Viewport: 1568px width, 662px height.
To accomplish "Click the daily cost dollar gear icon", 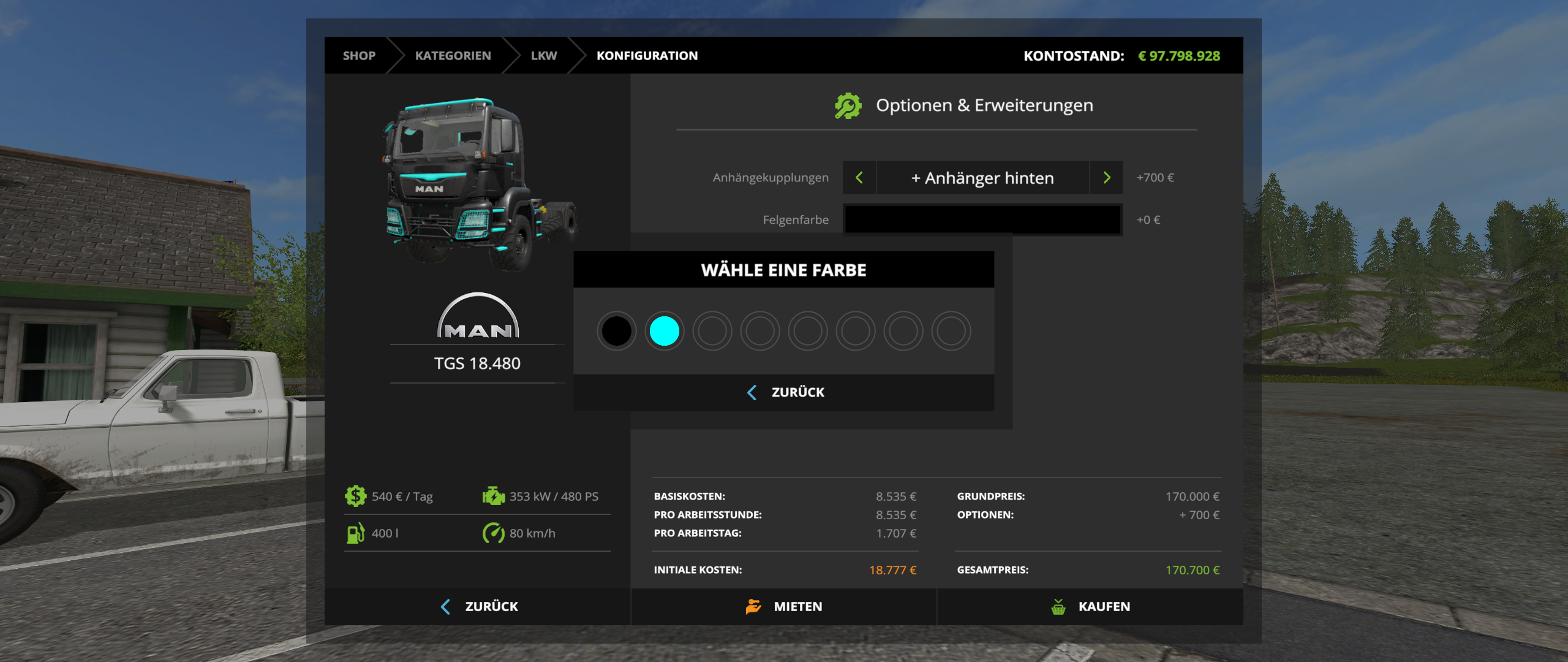I will 355,496.
